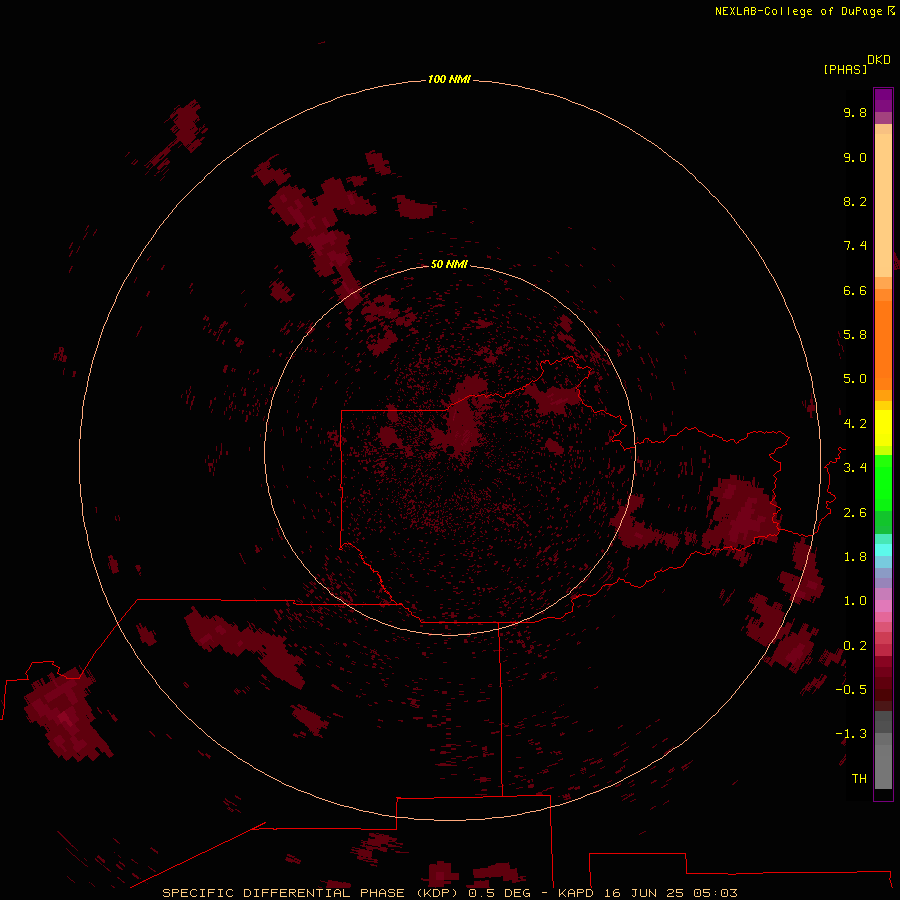The height and width of the screenshot is (900, 900).
Task: Click the 9.8 value on the color scale
Action: (x=855, y=112)
